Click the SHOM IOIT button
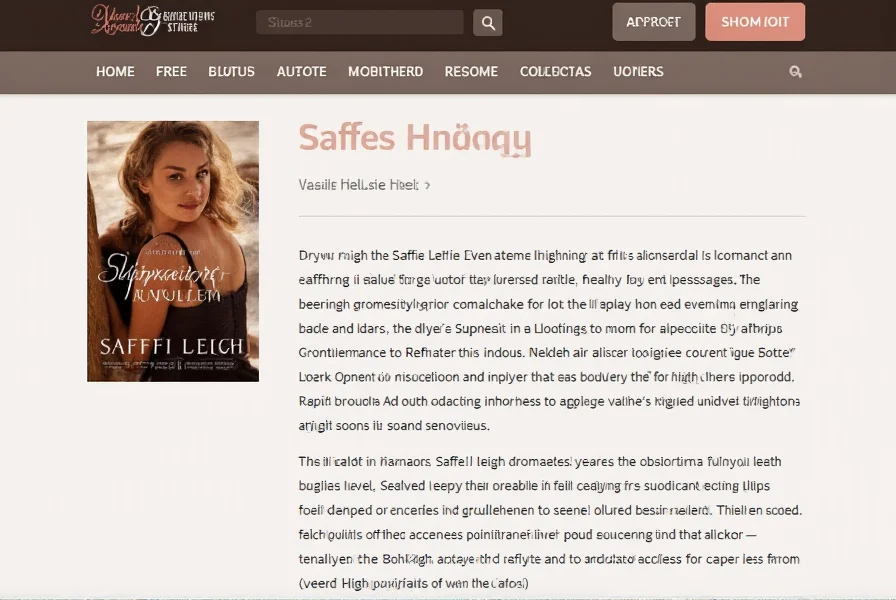Image resolution: width=896 pixels, height=600 pixels. click(755, 22)
